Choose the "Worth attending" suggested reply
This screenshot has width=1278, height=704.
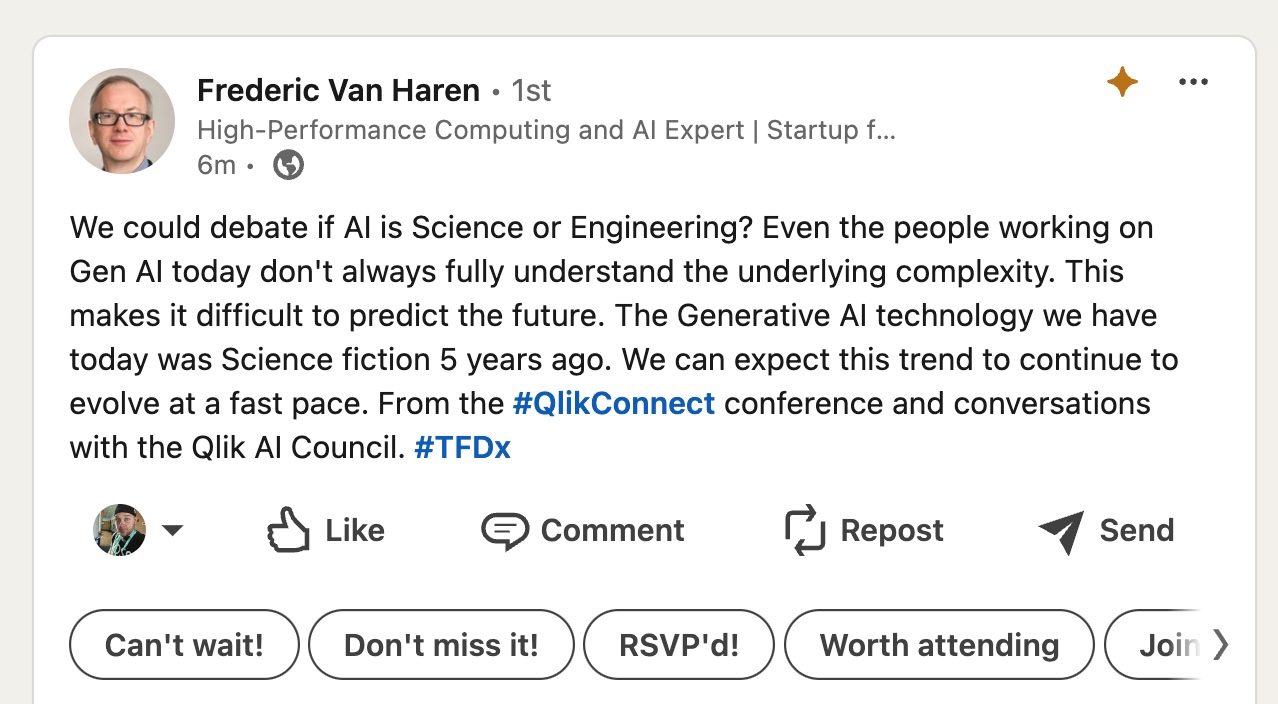(939, 645)
